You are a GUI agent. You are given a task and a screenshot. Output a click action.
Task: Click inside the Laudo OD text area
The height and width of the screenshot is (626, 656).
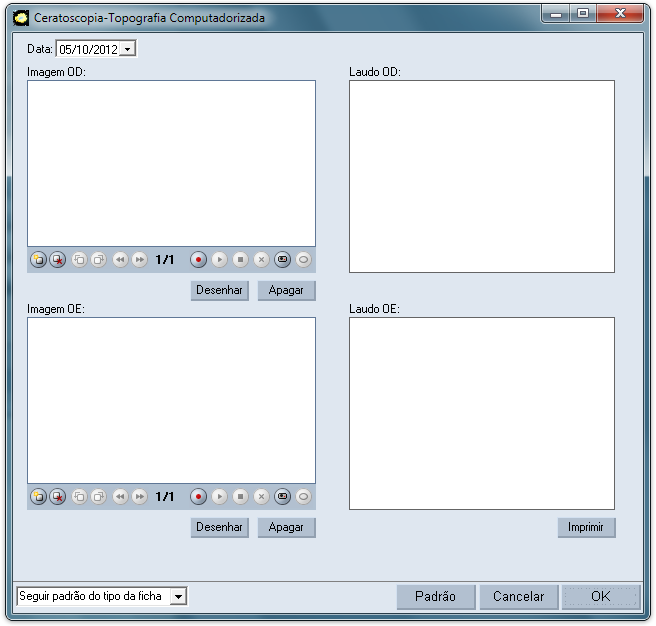click(x=482, y=177)
